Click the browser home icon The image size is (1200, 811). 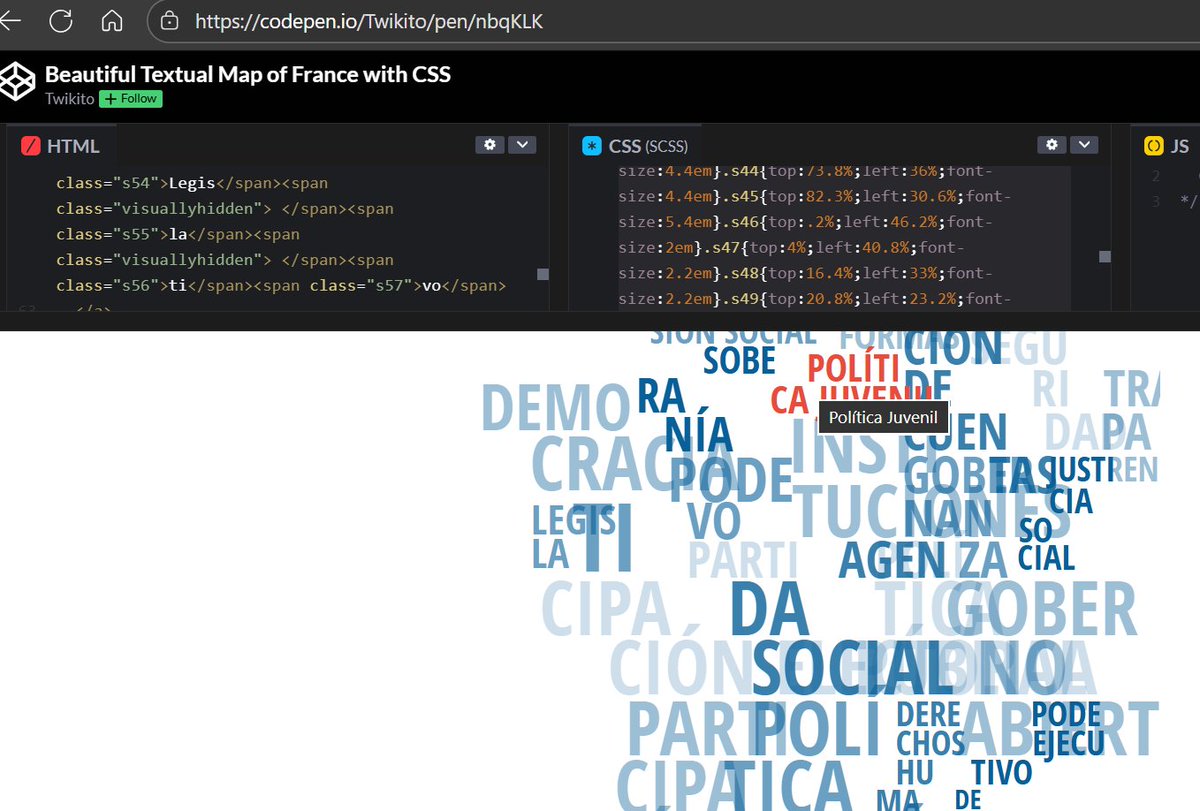tap(111, 18)
